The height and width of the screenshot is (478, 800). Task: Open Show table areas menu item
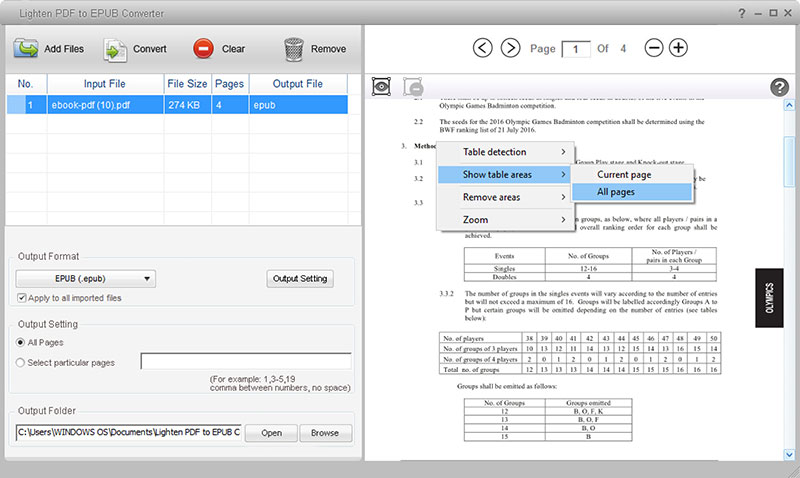pyautogui.click(x=504, y=174)
